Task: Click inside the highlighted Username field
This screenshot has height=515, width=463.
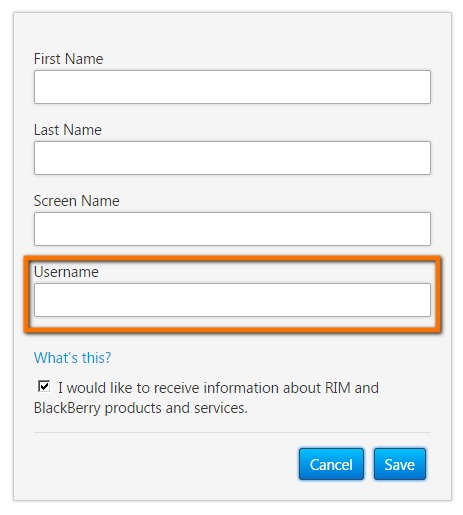Action: pos(232,300)
